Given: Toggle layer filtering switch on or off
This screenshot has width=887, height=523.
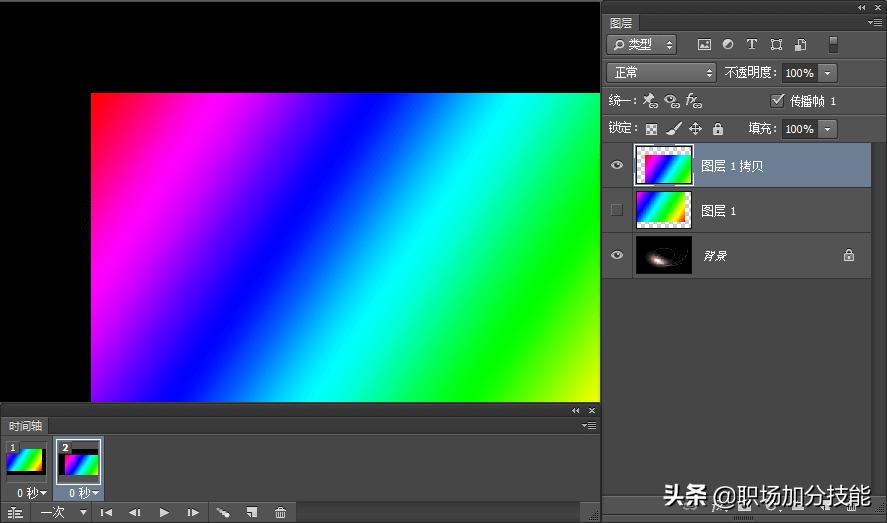Looking at the screenshot, I should tap(833, 45).
